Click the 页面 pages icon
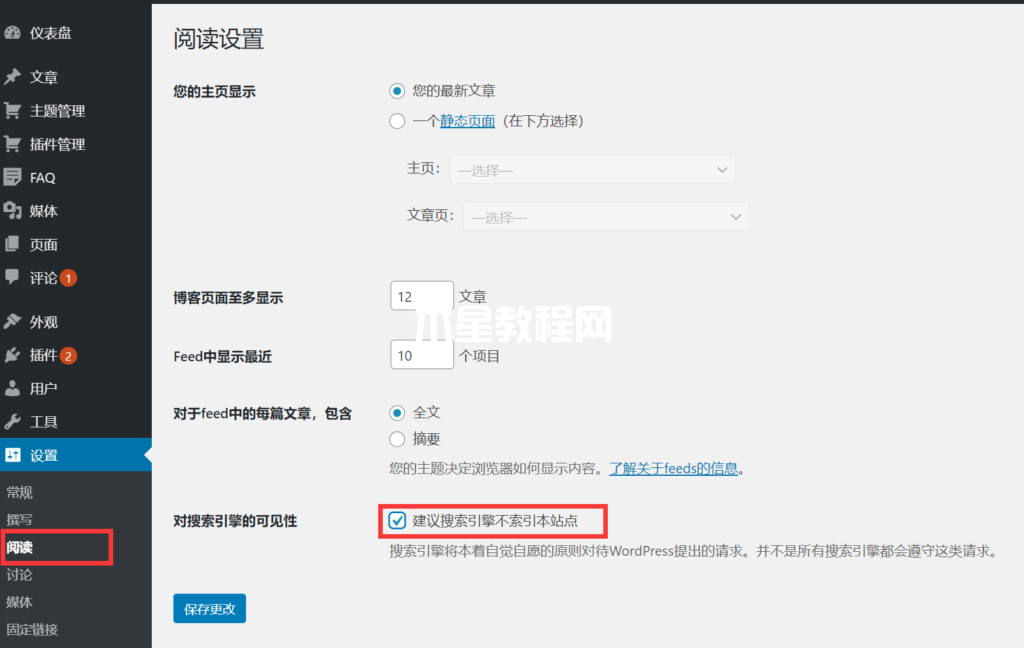The width and height of the screenshot is (1024, 648). 12,244
